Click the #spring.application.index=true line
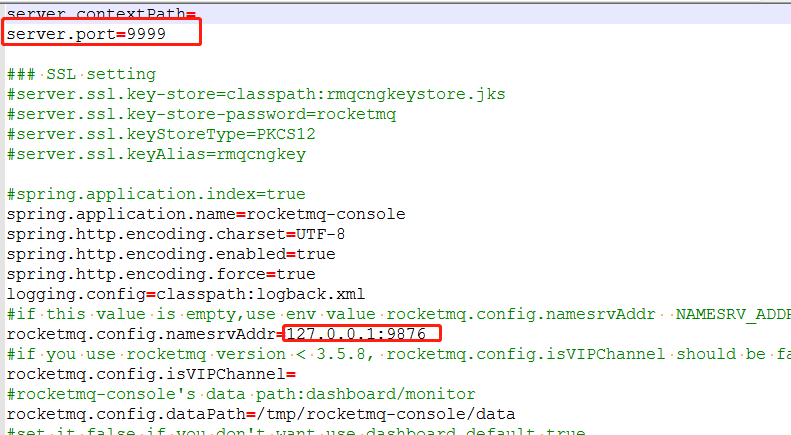 (x=156, y=194)
